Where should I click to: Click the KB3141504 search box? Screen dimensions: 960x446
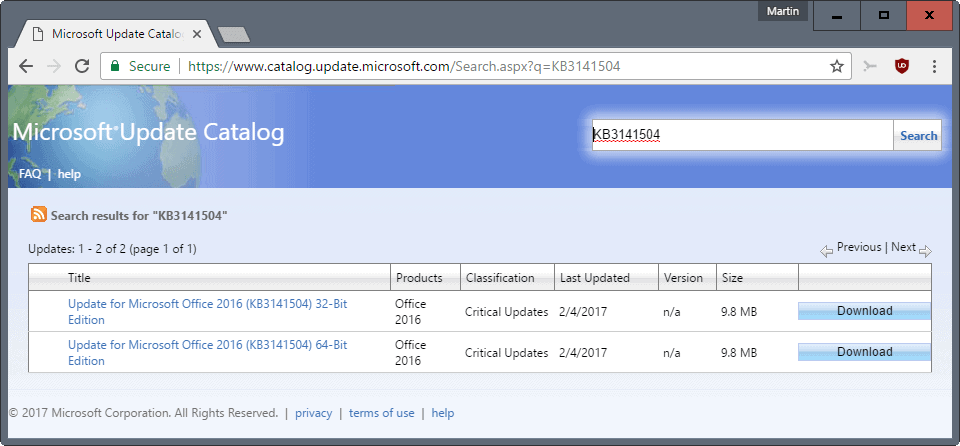[x=742, y=135]
